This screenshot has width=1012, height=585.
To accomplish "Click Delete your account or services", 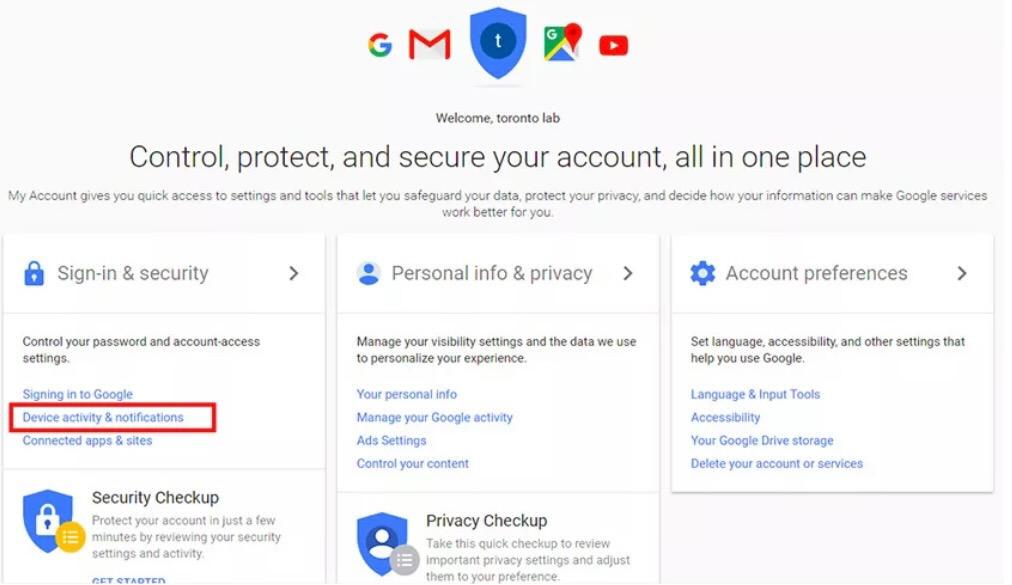I will coord(777,463).
